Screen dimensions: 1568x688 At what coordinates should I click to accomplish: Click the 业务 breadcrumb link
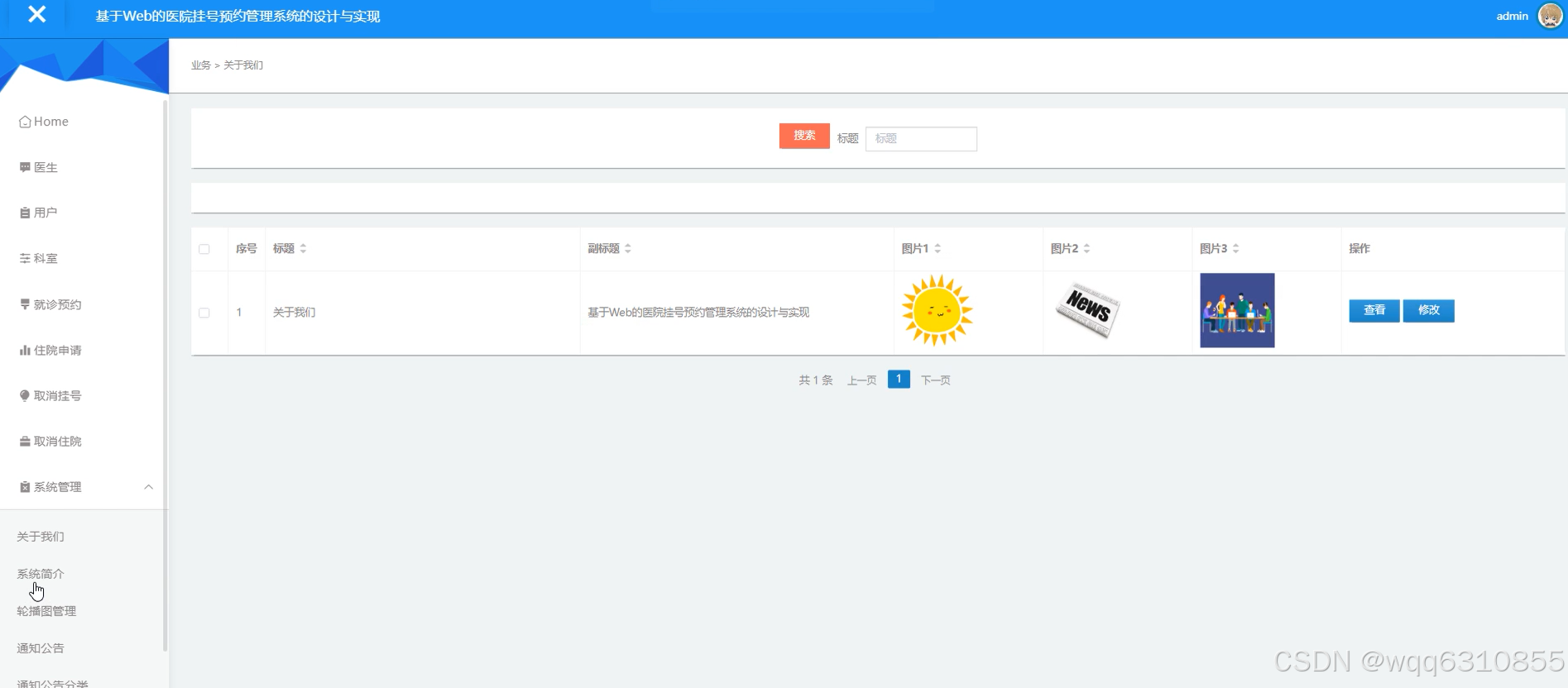tap(201, 65)
